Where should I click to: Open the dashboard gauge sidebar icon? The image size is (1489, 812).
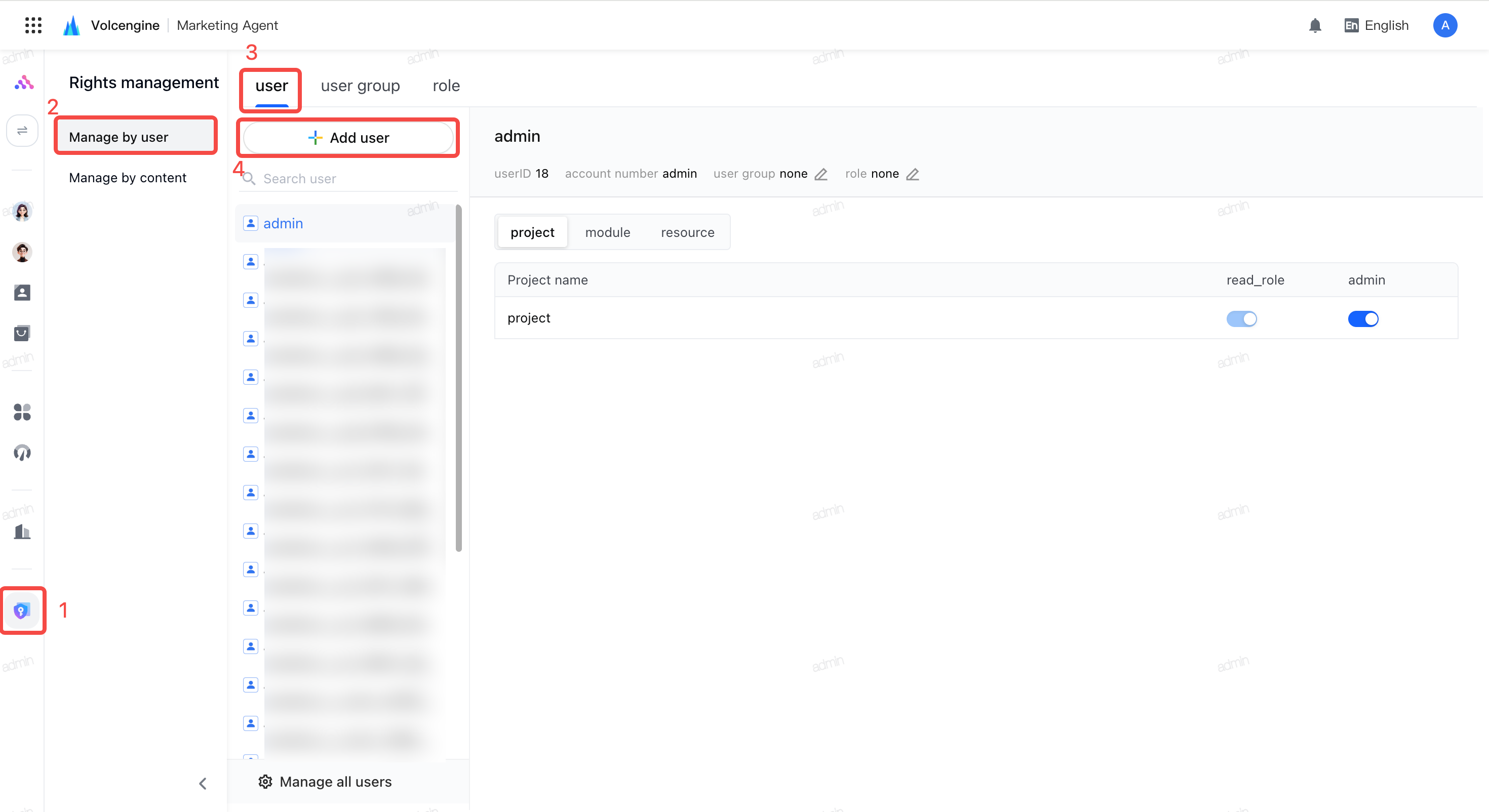pos(22,453)
